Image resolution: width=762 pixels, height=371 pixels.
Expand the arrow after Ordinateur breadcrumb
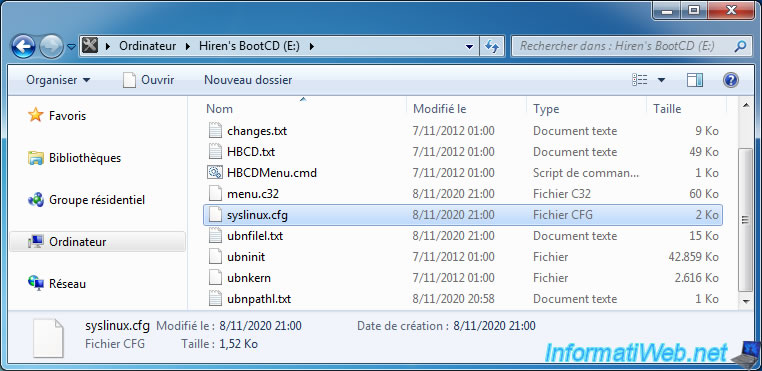coord(188,47)
